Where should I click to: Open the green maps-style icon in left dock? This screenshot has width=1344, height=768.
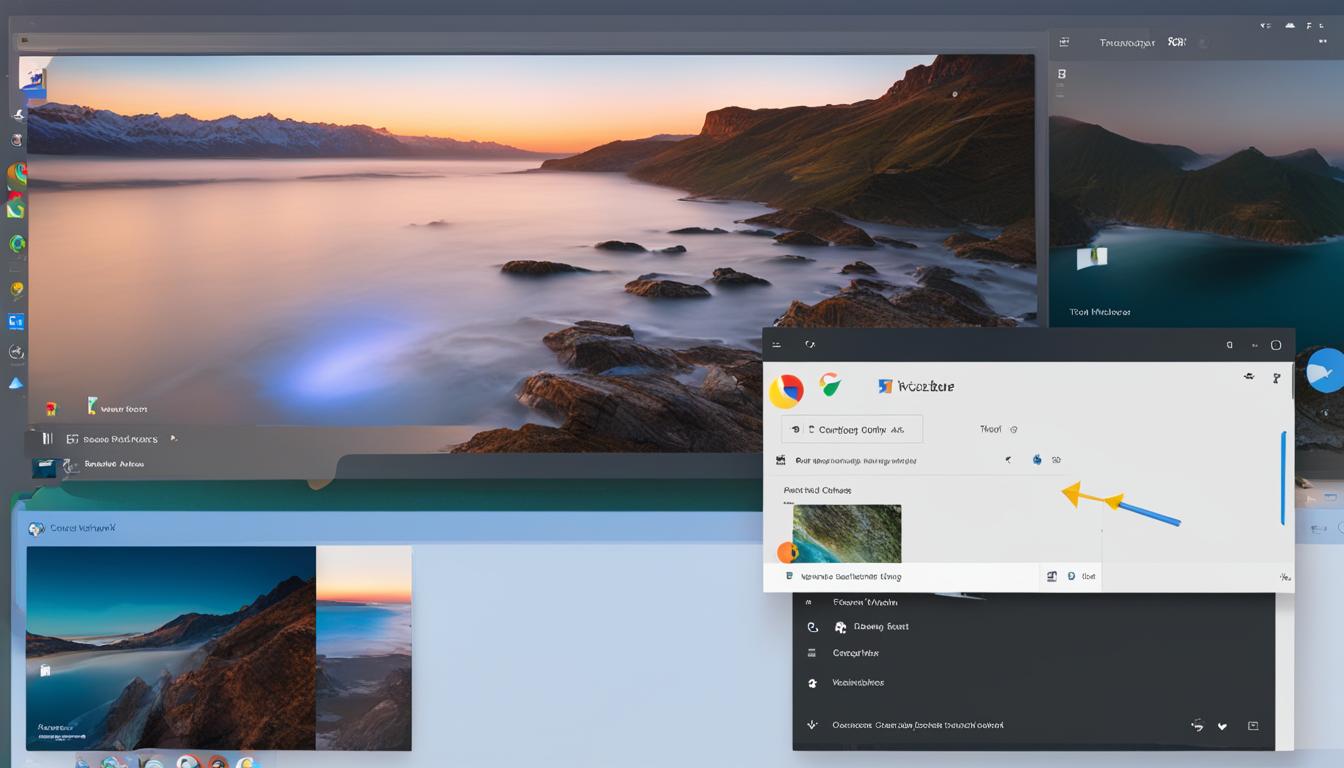pyautogui.click(x=16, y=208)
